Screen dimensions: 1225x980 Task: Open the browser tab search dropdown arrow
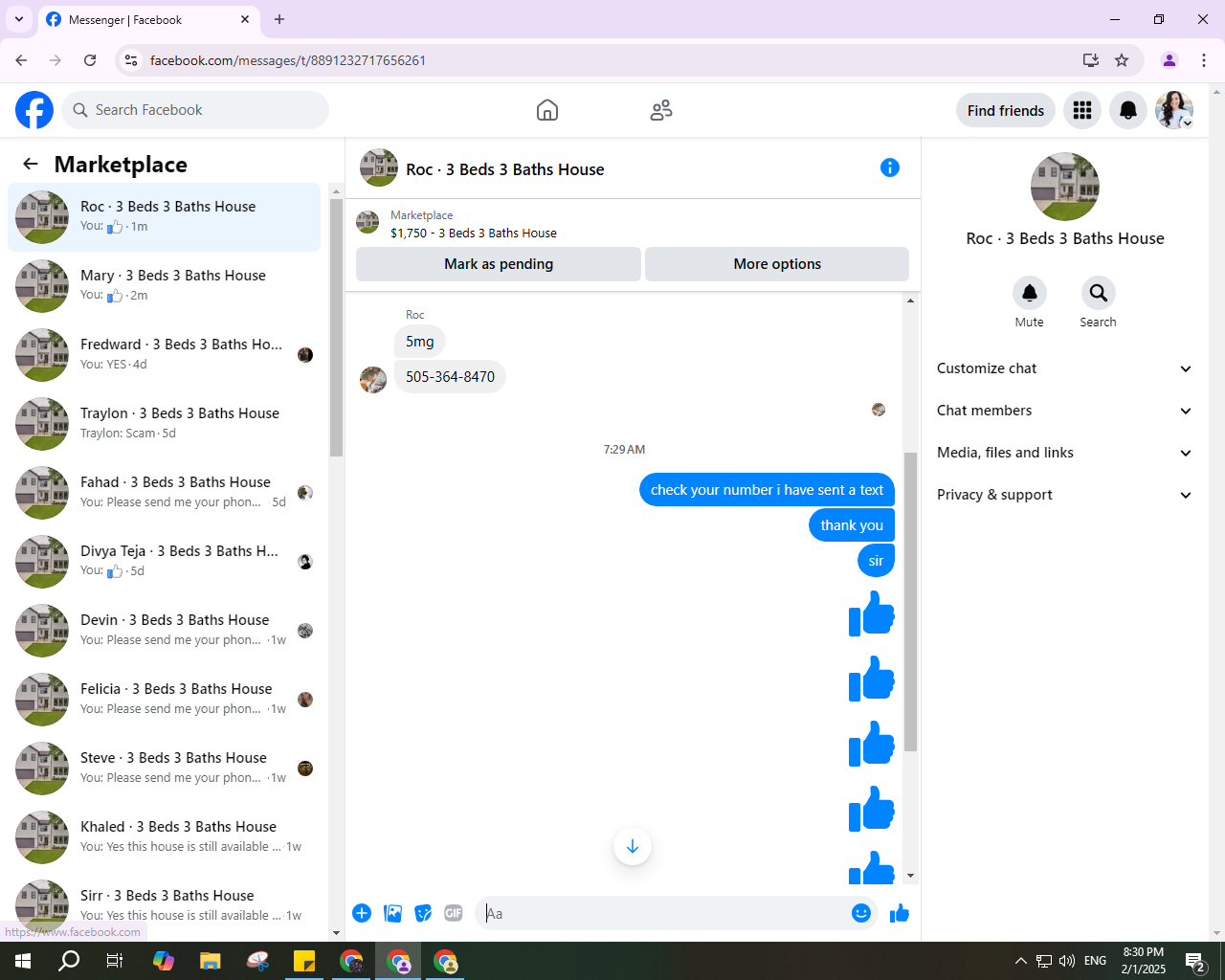[19, 19]
